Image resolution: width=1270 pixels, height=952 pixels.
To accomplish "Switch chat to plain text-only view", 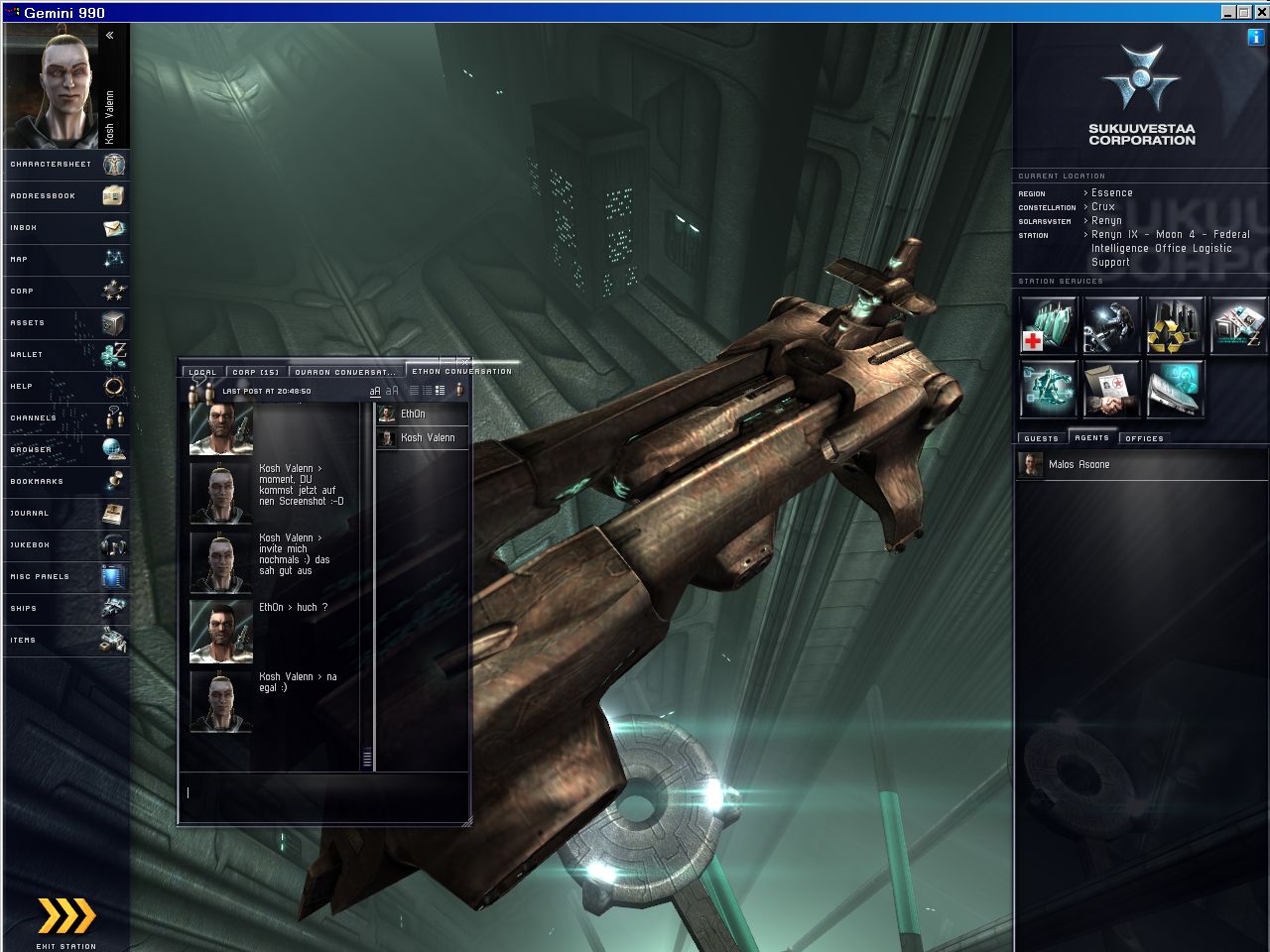I will (x=415, y=392).
